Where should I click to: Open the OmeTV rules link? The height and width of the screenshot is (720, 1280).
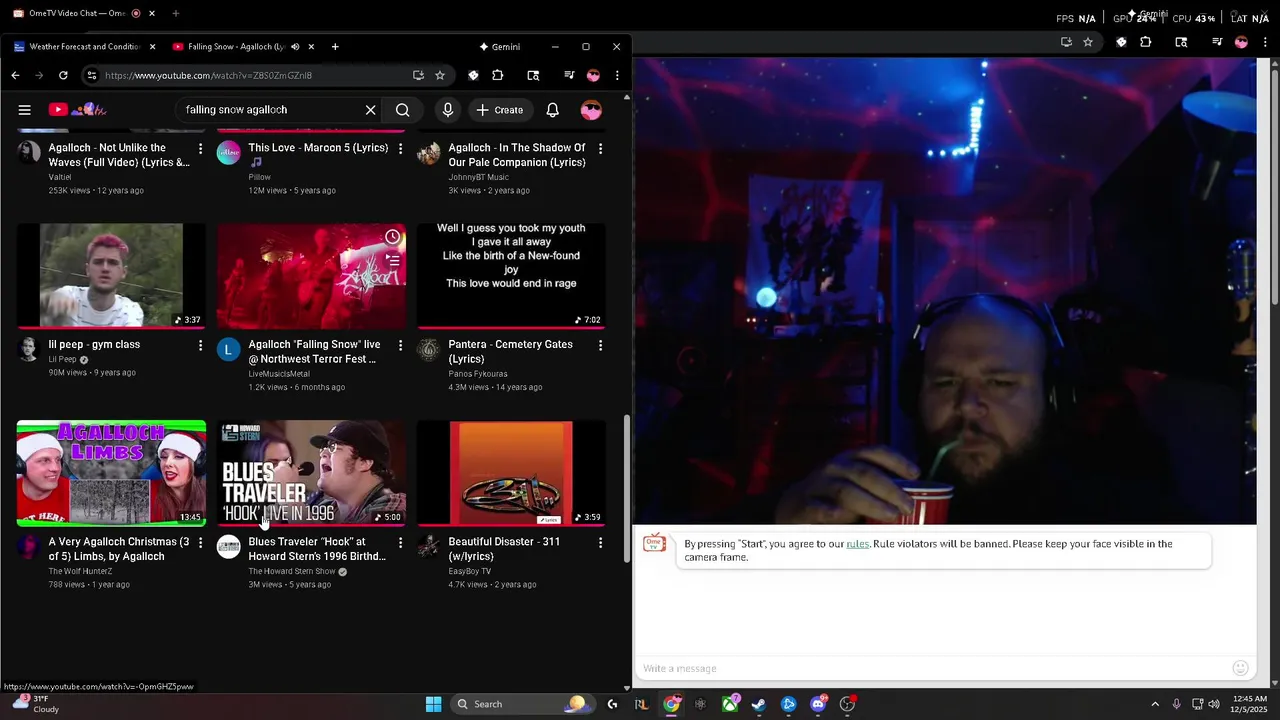pos(857,544)
